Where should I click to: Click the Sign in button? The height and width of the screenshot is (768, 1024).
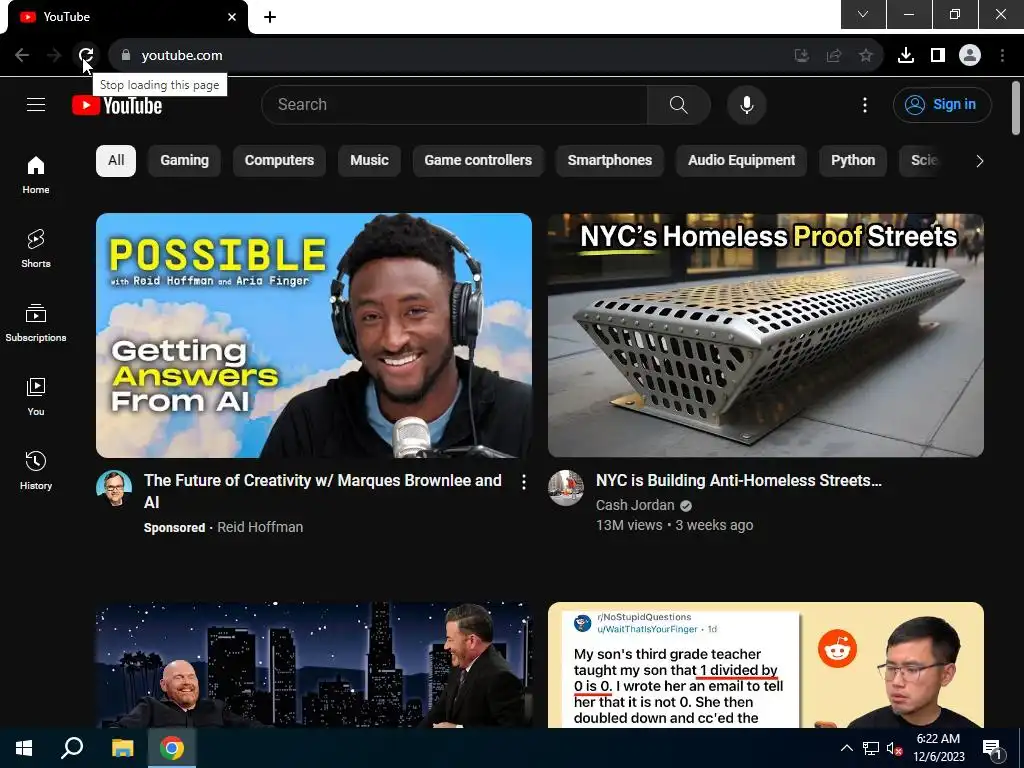click(x=942, y=104)
